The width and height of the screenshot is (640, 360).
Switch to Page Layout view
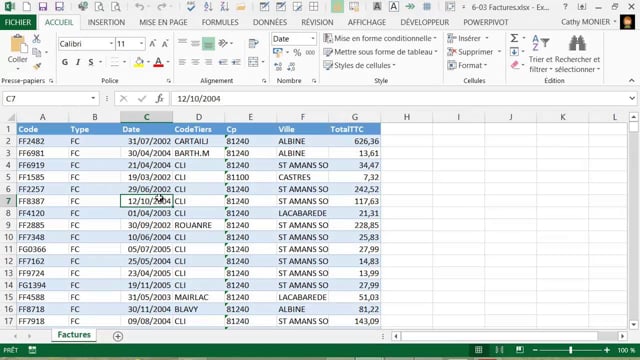pos(499,350)
